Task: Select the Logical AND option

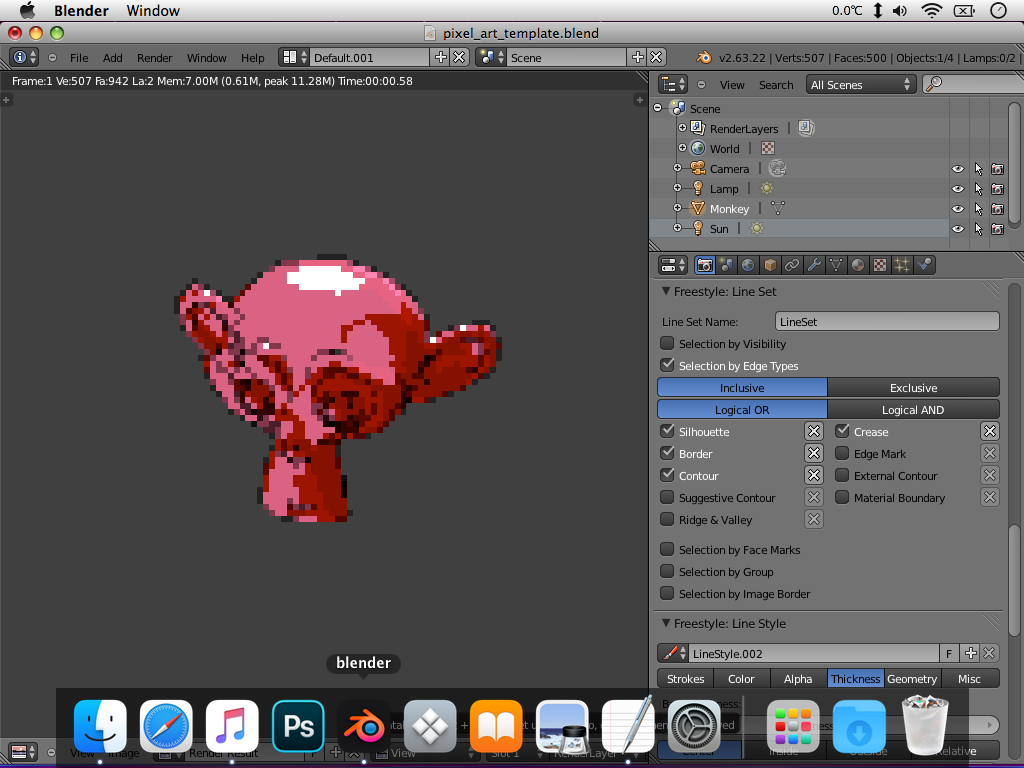Action: click(x=913, y=409)
